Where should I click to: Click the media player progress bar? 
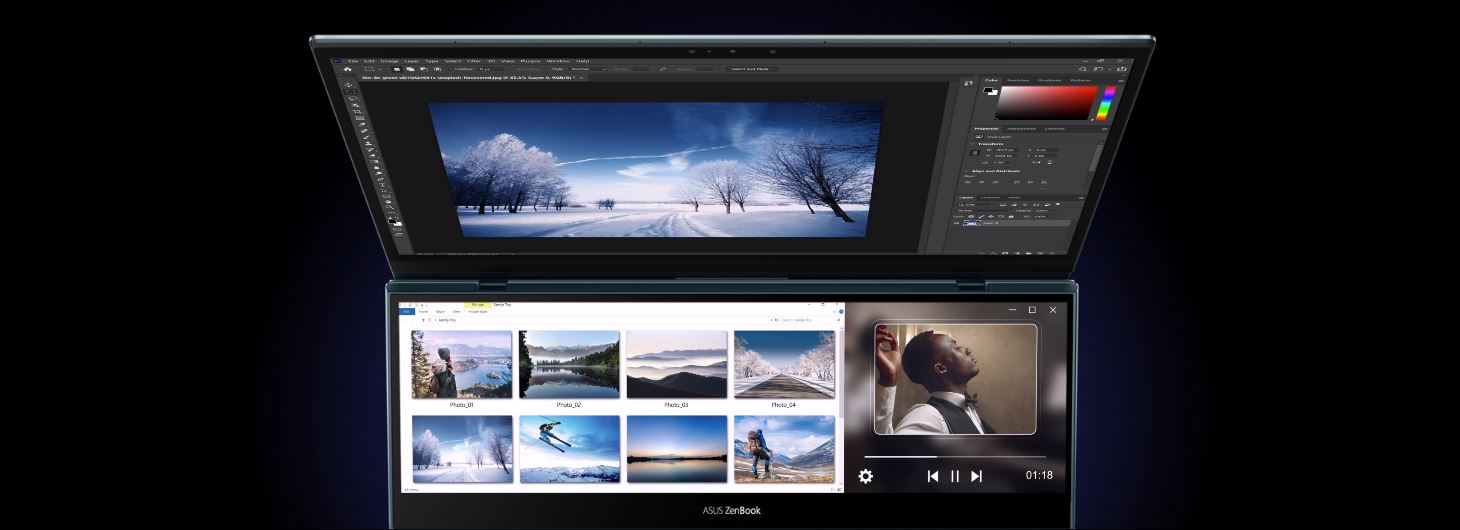[x=955, y=457]
